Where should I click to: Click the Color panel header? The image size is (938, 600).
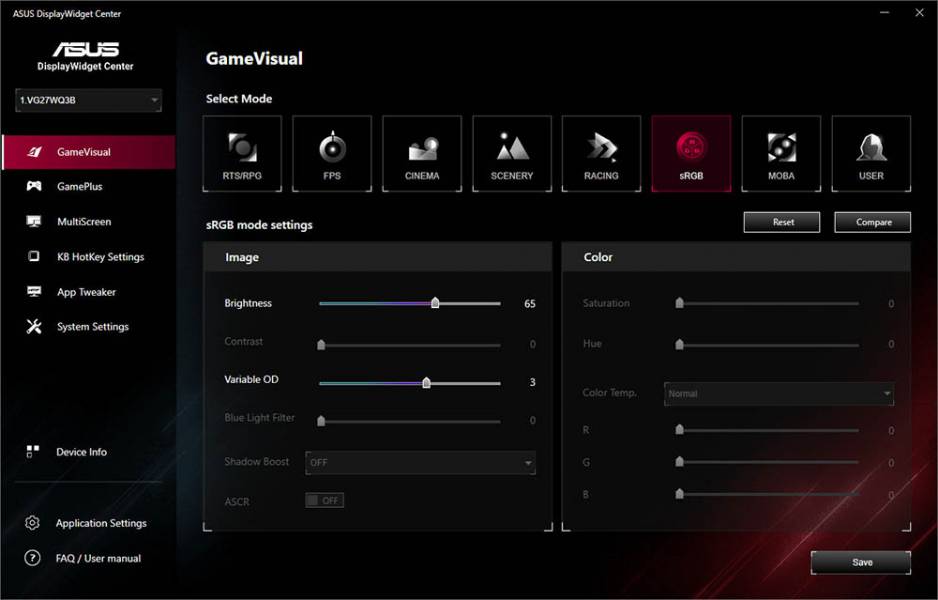click(736, 257)
